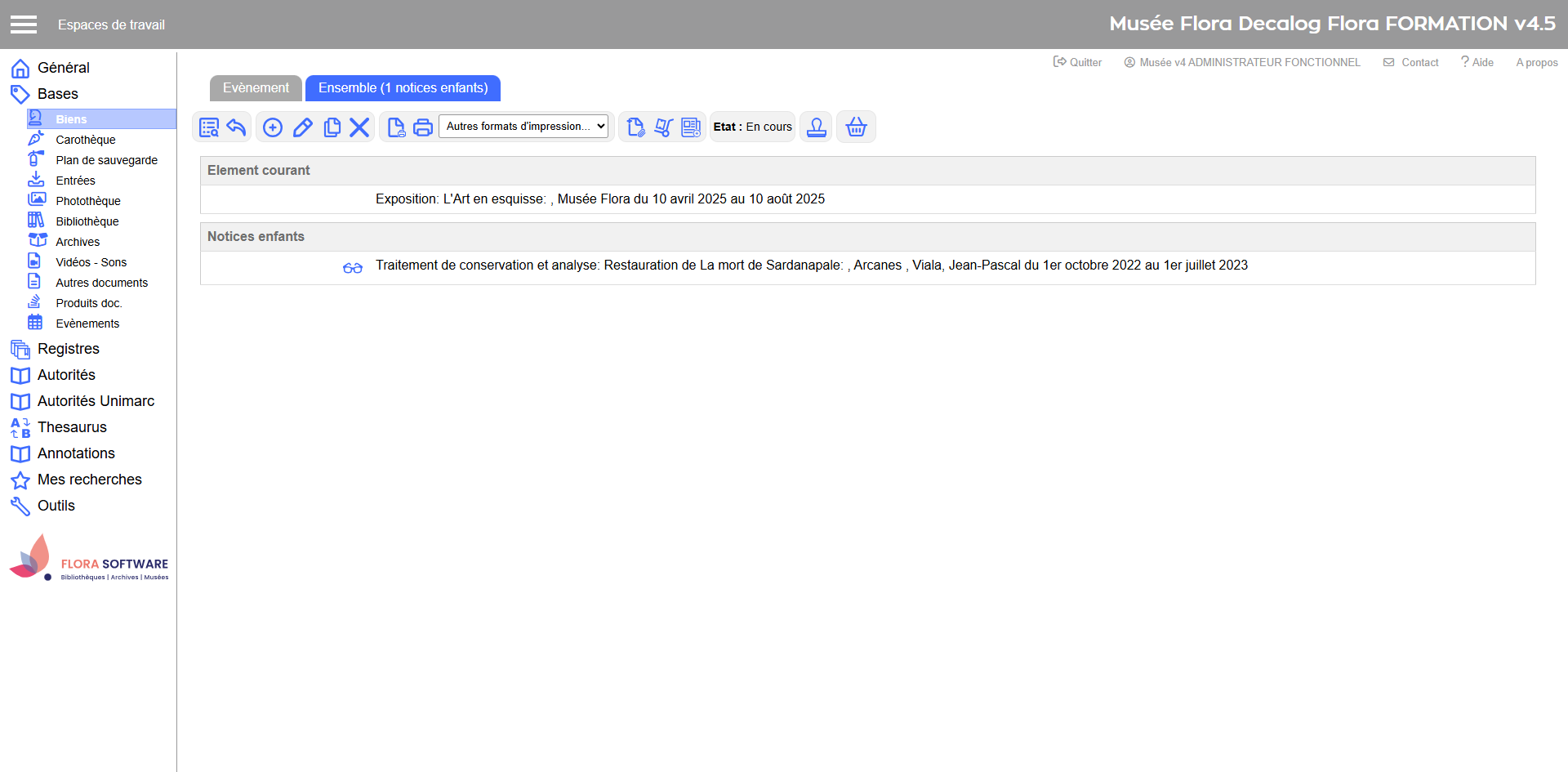Click the stamp validation icon
1568x772 pixels.
coord(816,127)
